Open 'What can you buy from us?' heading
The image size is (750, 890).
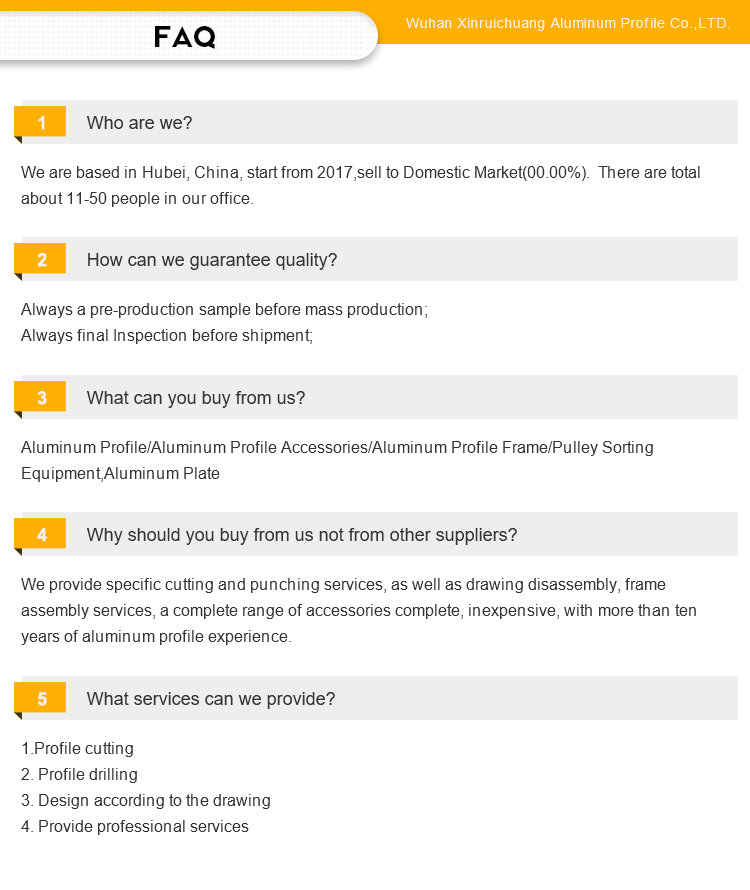(196, 398)
